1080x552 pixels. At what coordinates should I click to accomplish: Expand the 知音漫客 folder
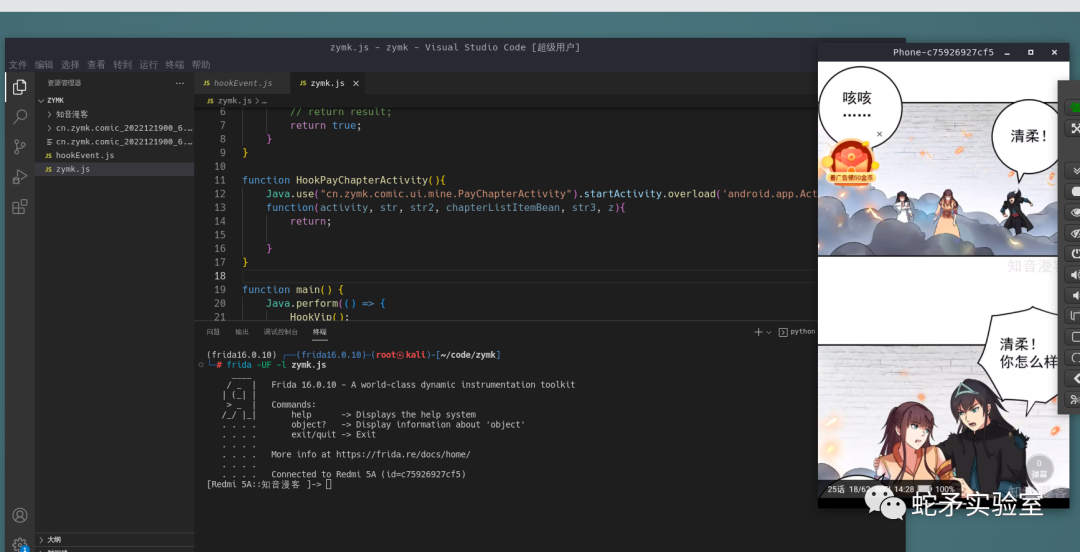click(114, 114)
